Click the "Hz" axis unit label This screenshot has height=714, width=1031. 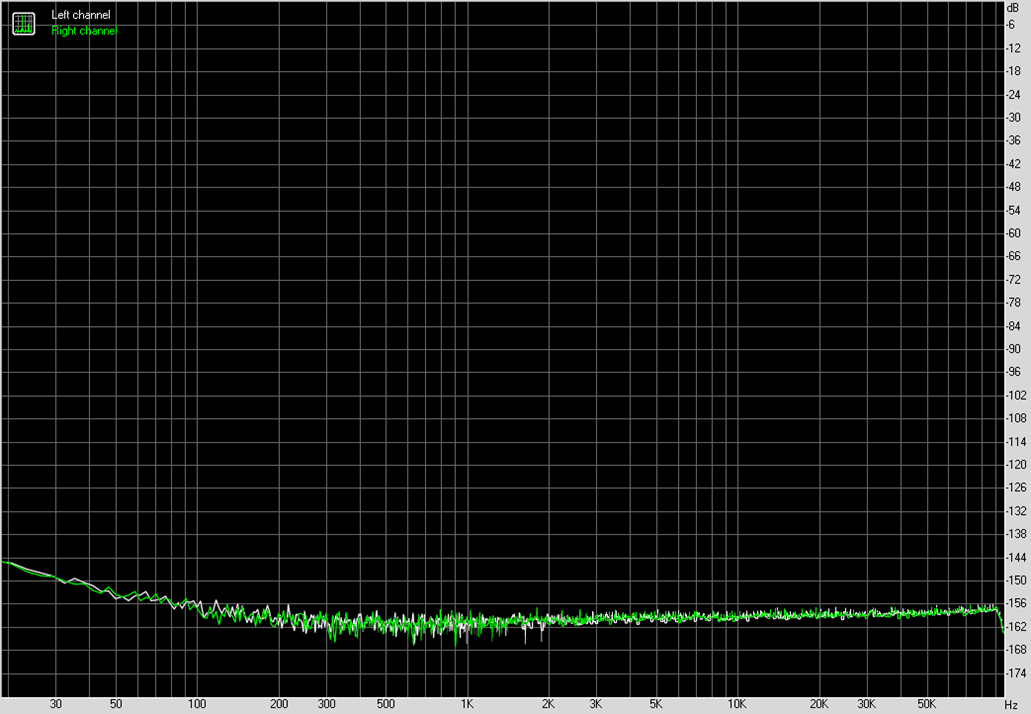click(x=1011, y=705)
